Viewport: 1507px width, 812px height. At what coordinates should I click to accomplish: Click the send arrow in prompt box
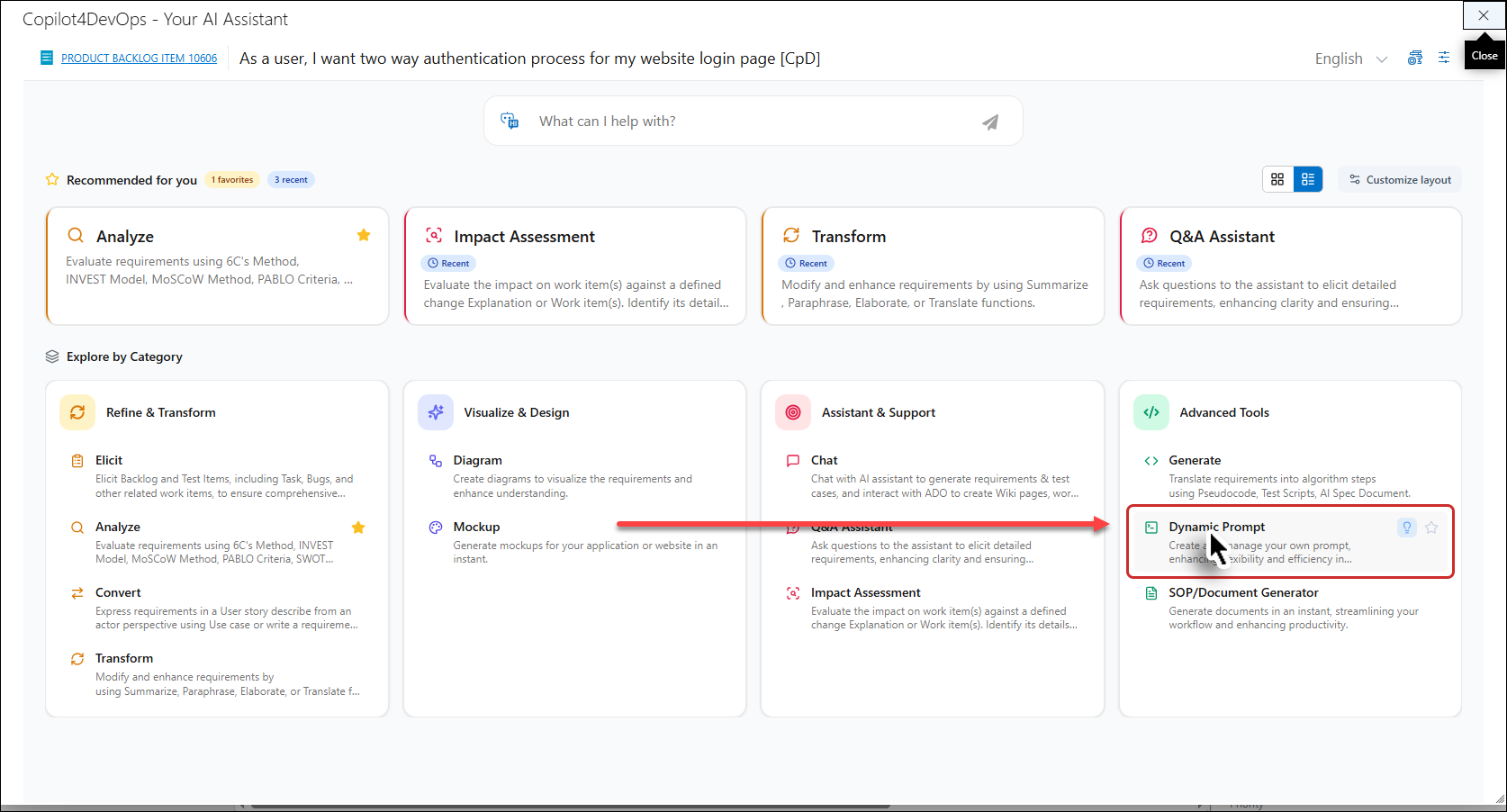point(989,122)
